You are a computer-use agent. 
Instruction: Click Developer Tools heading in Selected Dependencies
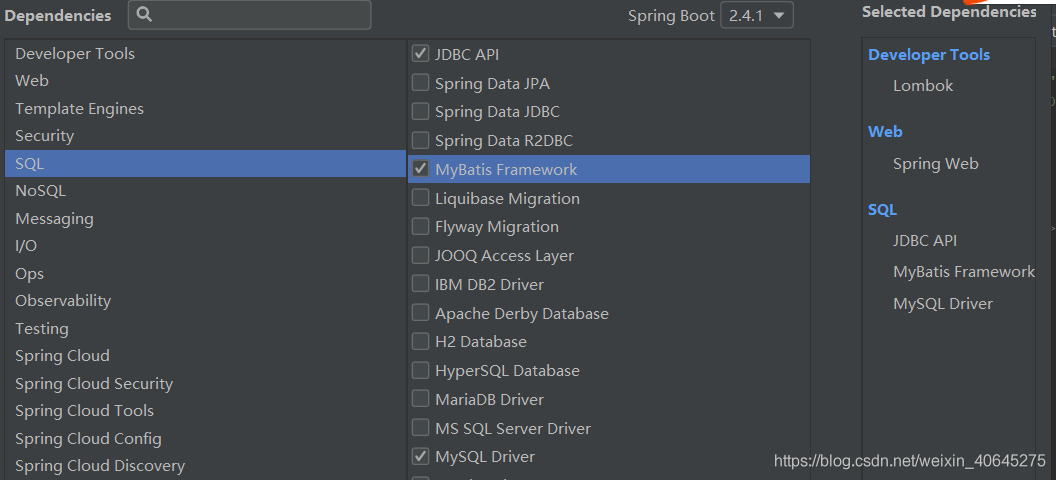(929, 55)
